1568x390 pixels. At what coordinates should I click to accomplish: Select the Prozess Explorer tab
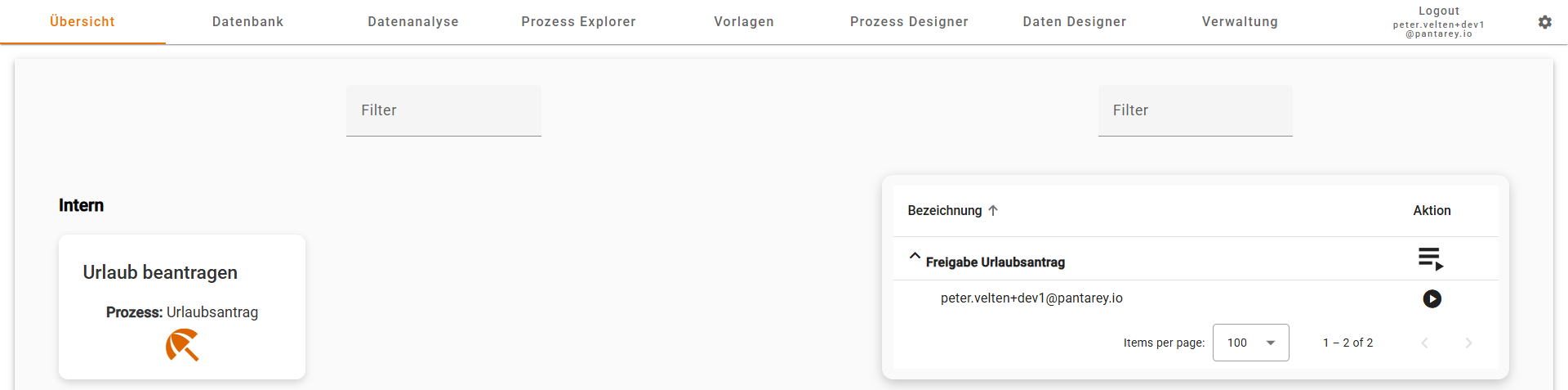tap(578, 22)
